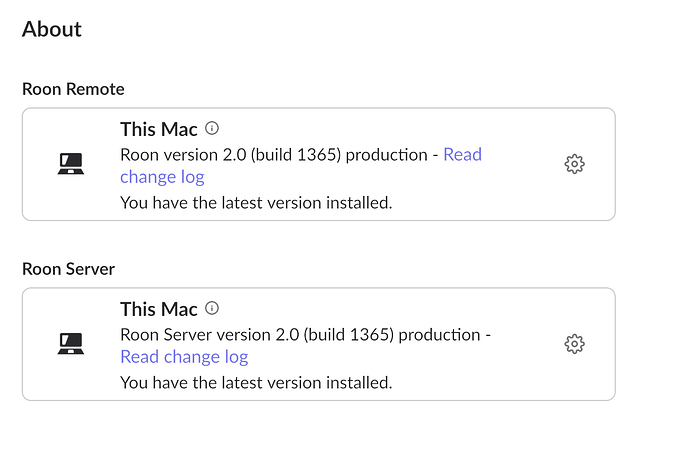Open Roon Remote 'Read change log' link
This screenshot has height=456, width=690.
(x=462, y=154)
